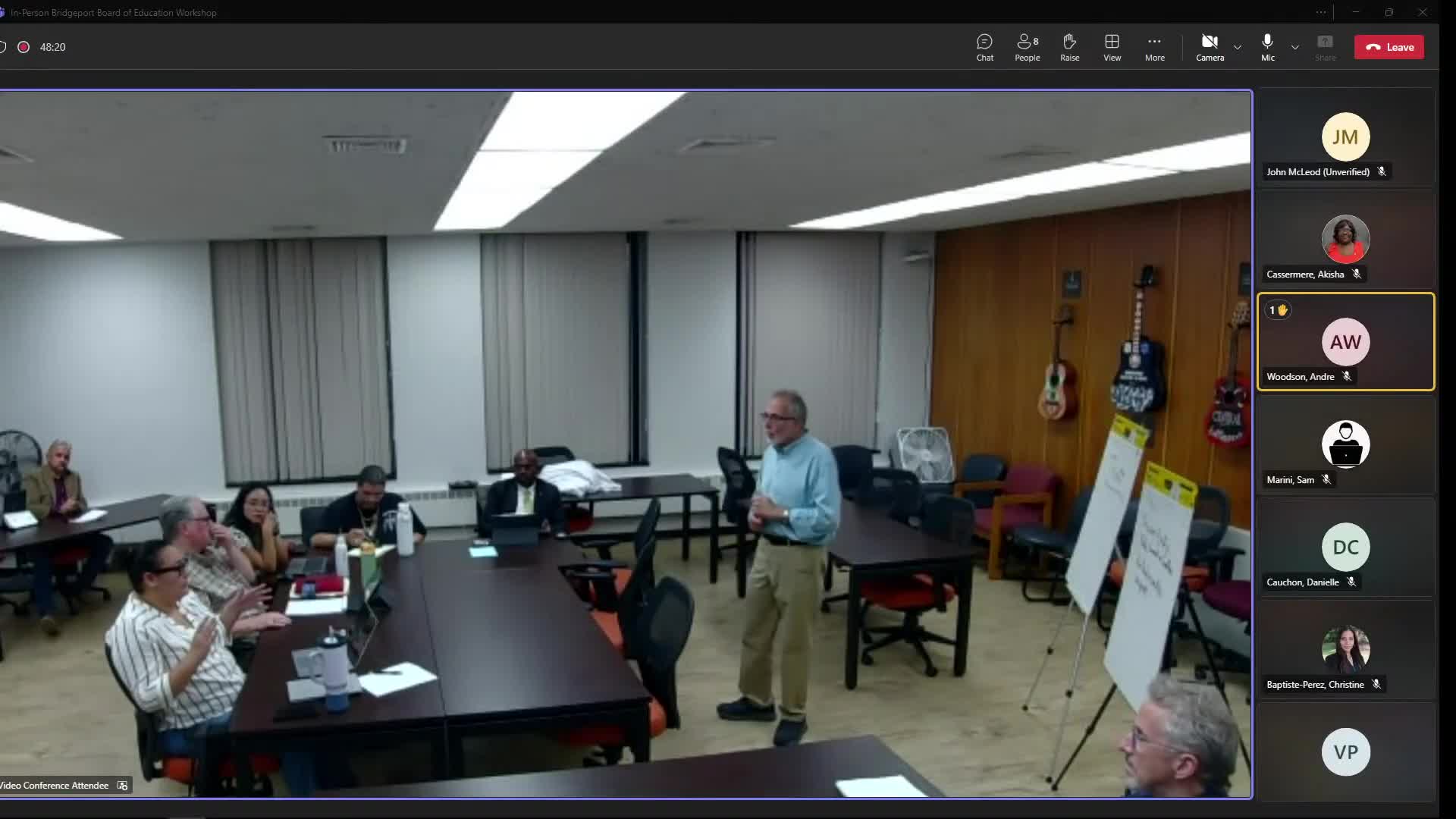Open title bar ellipsis settings menu
Screen dimensions: 1456x819
click(1321, 12)
